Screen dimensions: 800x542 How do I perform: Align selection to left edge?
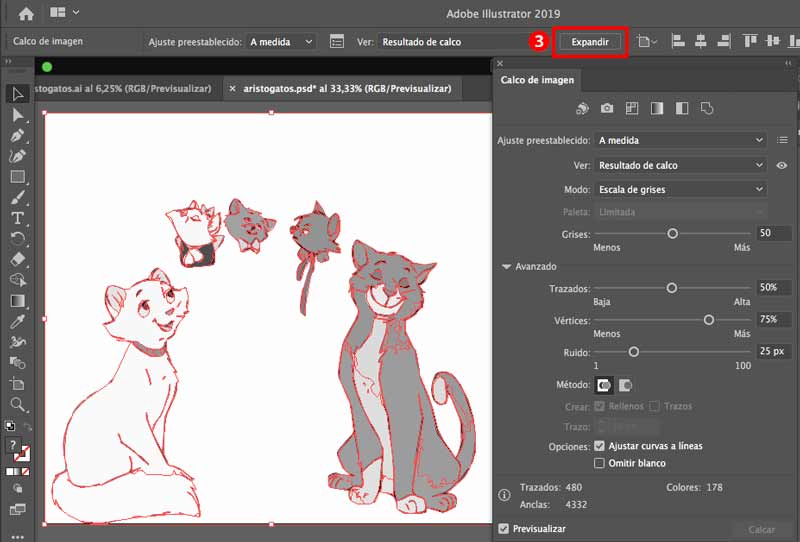point(678,41)
